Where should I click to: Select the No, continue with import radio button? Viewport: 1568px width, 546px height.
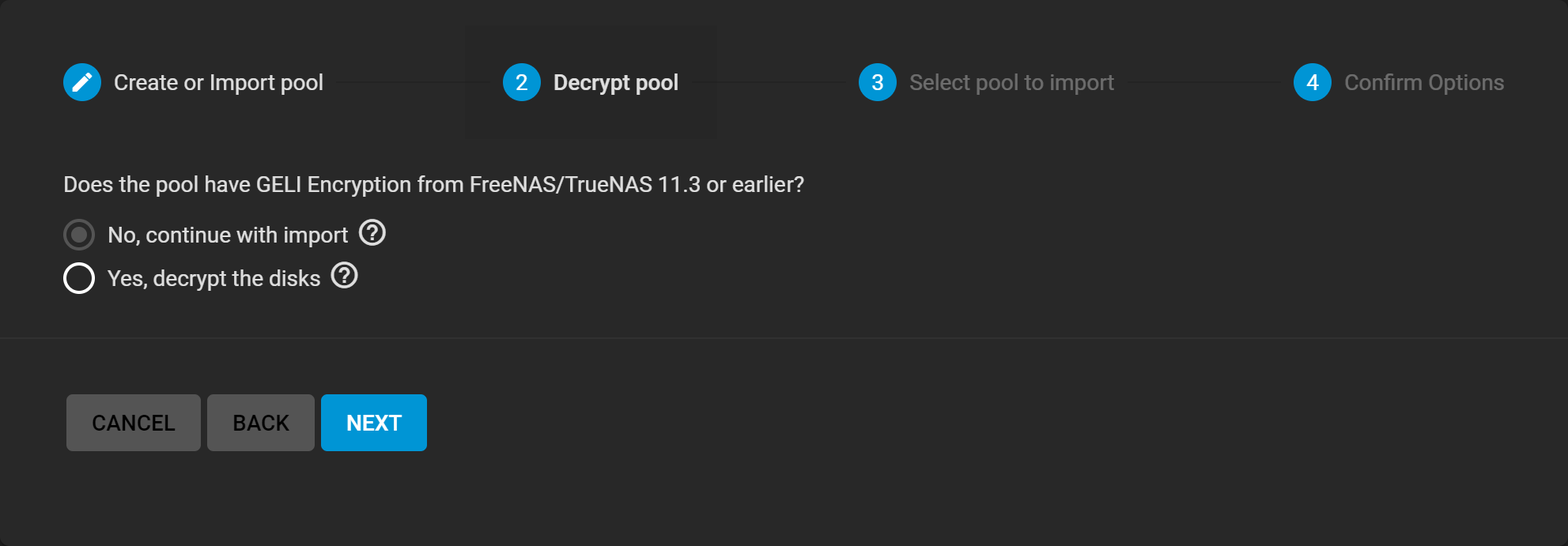pos(79,235)
